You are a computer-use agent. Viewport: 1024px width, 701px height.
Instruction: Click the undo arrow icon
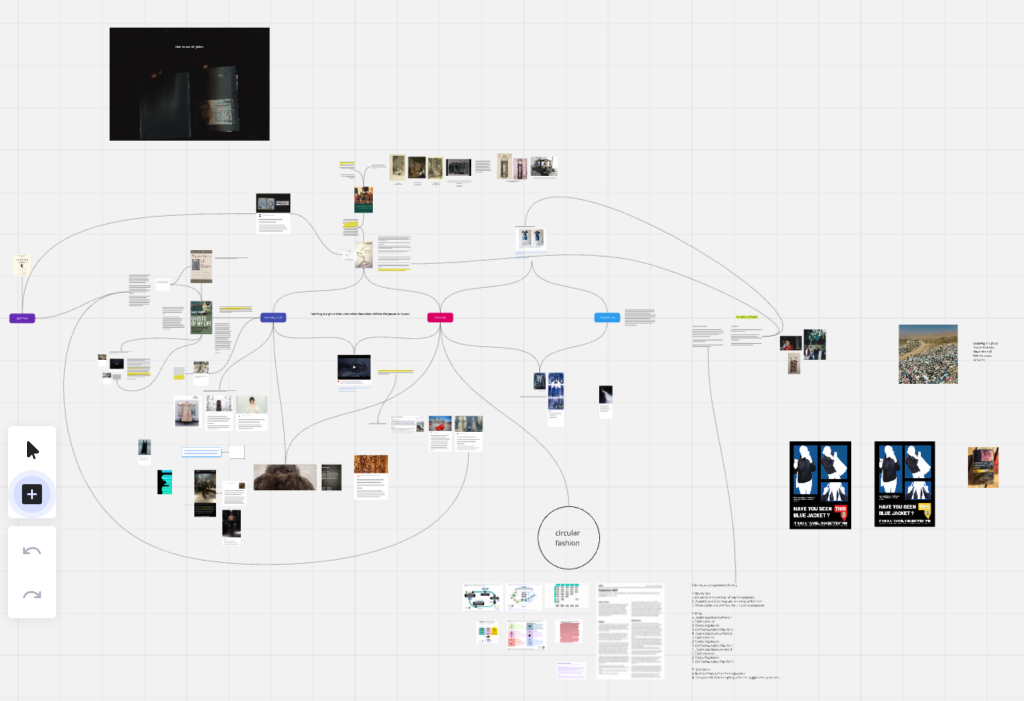coord(32,551)
